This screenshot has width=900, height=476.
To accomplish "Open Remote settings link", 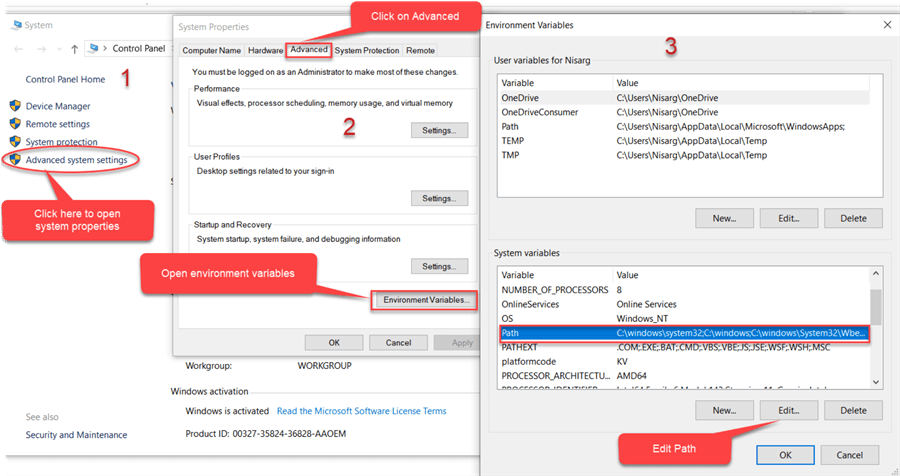I will click(x=57, y=123).
